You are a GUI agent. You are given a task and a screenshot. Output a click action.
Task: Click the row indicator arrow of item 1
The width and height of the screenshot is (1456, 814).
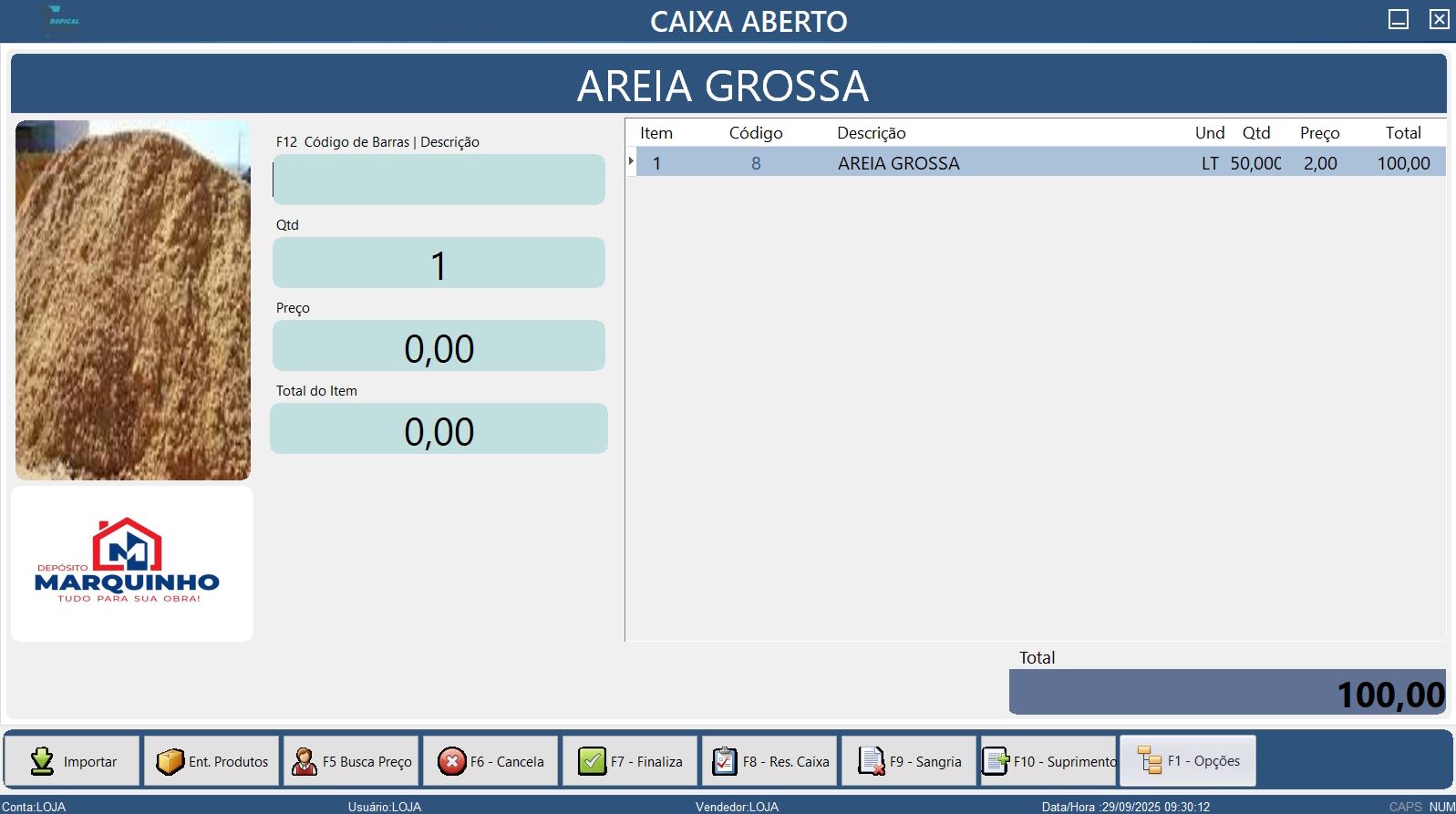pos(631,162)
